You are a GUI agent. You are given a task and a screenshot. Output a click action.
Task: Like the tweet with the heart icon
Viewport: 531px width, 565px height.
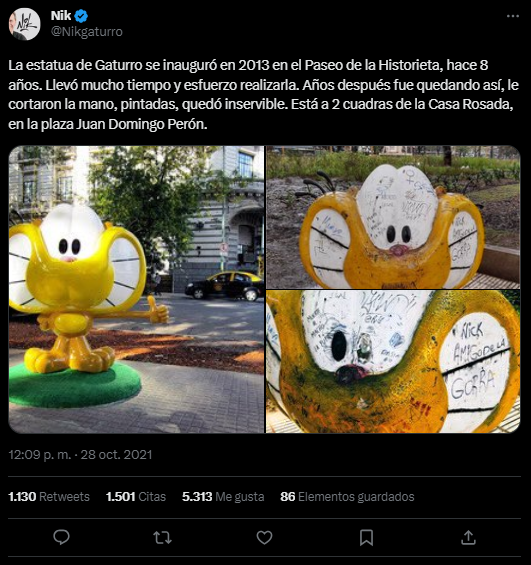264,538
